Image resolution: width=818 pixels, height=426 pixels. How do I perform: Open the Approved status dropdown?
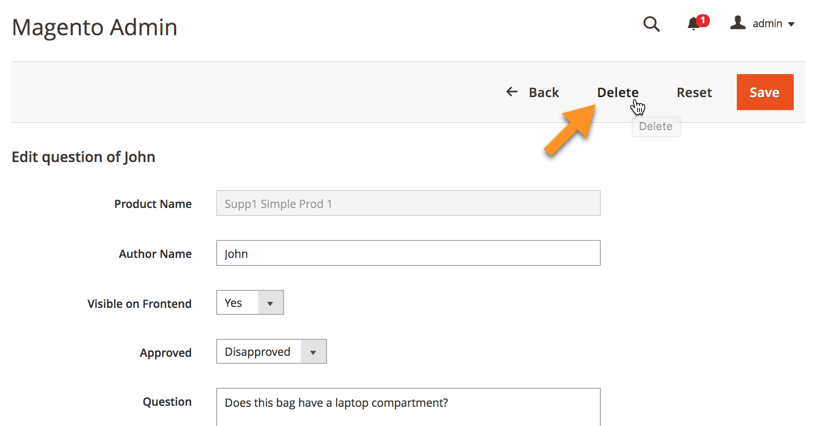click(x=271, y=352)
